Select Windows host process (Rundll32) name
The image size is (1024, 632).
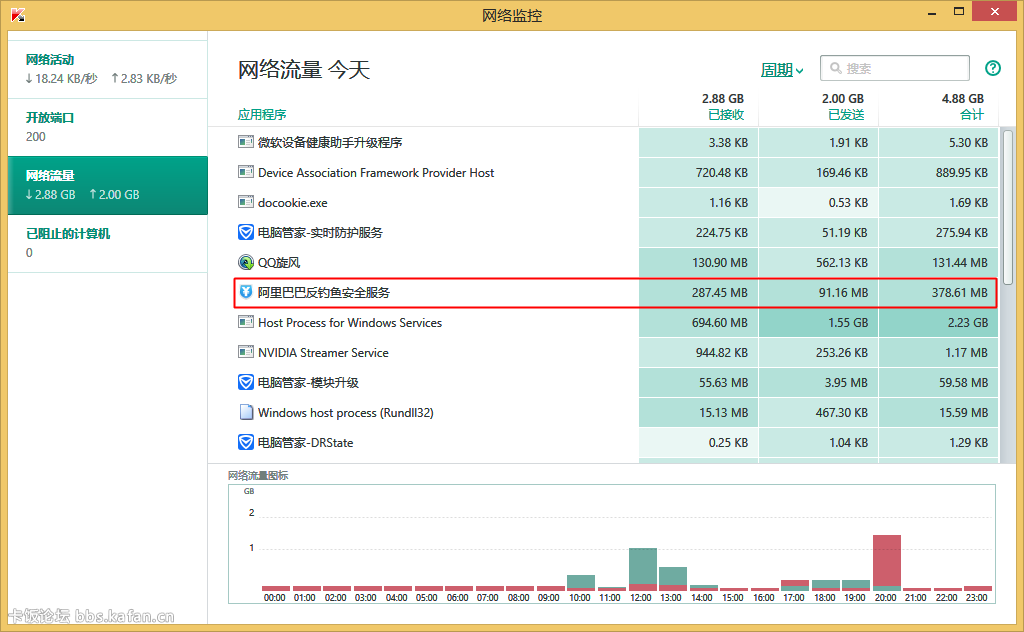click(x=345, y=413)
